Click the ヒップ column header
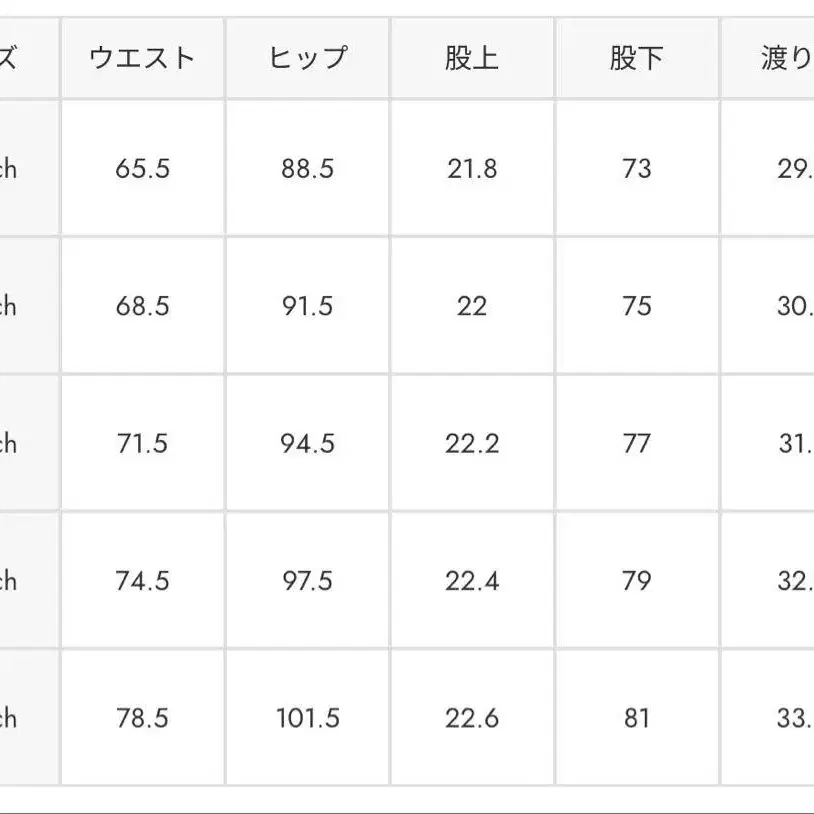Screen dimensions: 814x814 pyautogui.click(x=307, y=58)
